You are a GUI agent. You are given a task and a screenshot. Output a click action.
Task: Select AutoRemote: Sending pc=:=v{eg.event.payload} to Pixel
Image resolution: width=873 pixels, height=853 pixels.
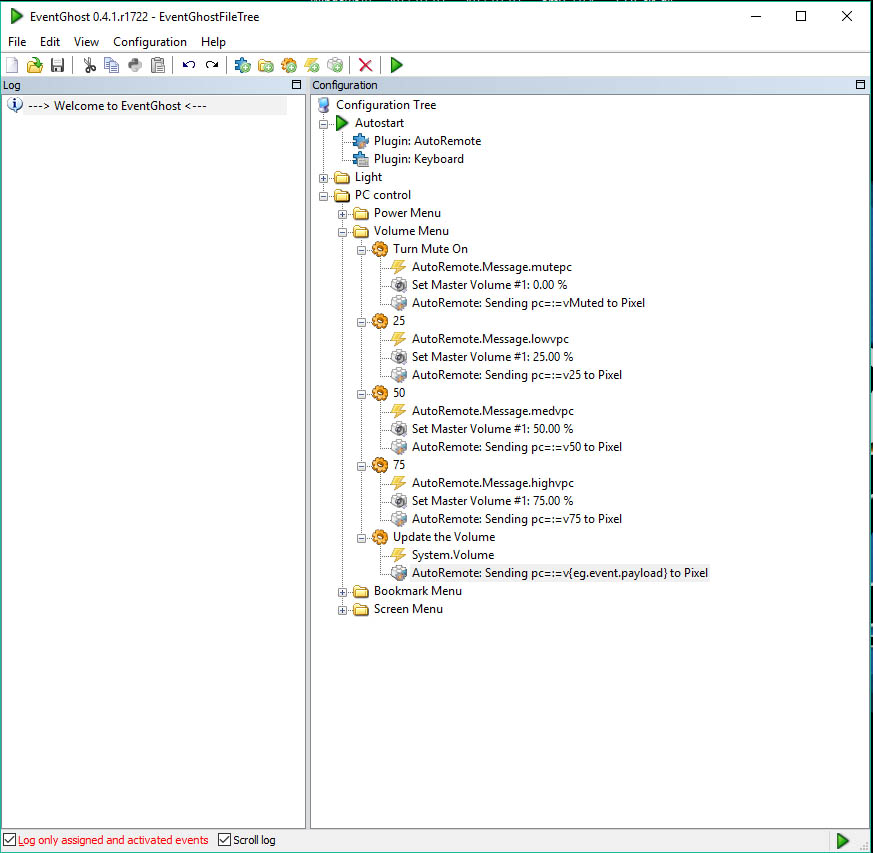560,573
